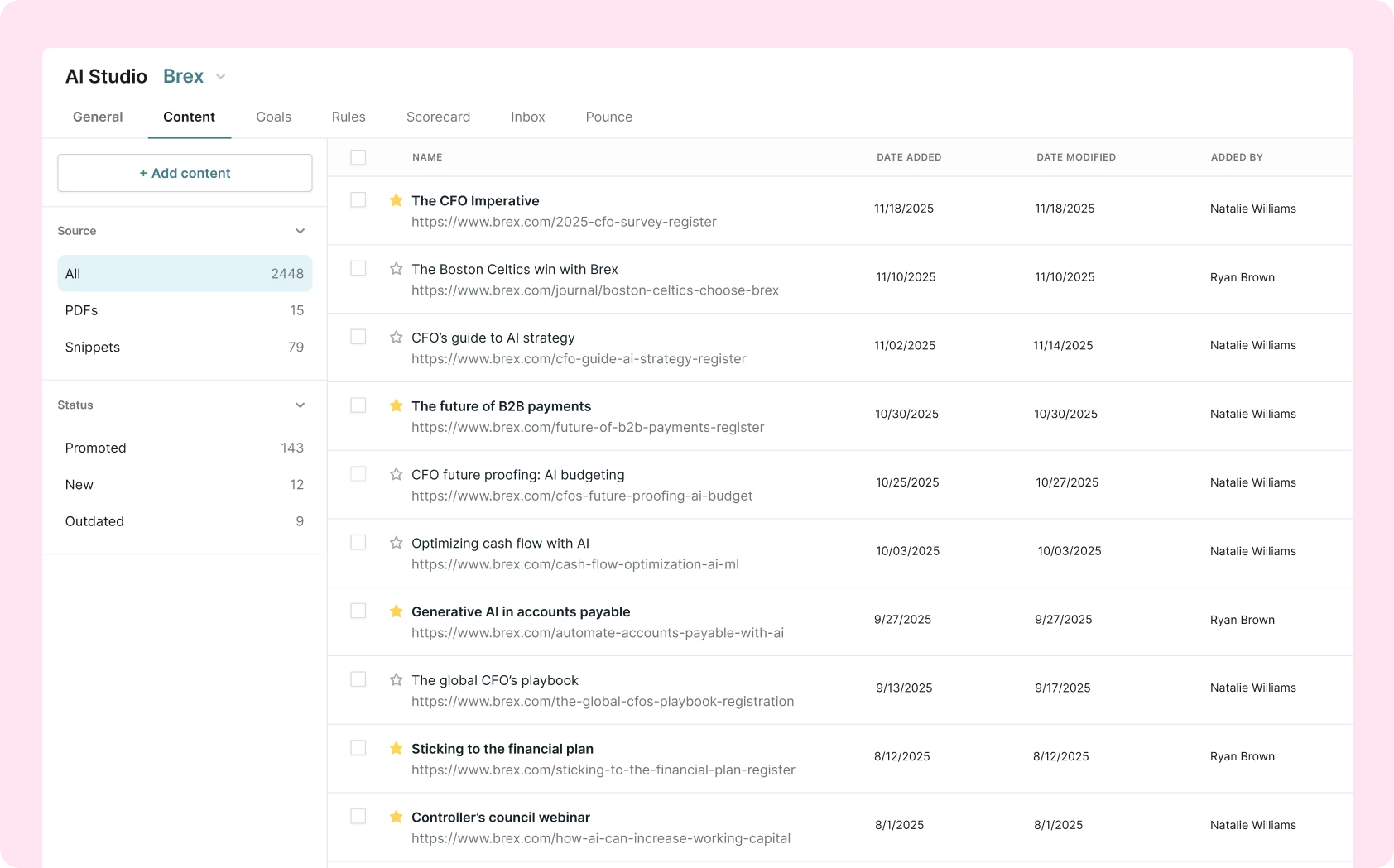Star CFO's guide to AI strategy
This screenshot has height=868, width=1394.
[x=397, y=338]
